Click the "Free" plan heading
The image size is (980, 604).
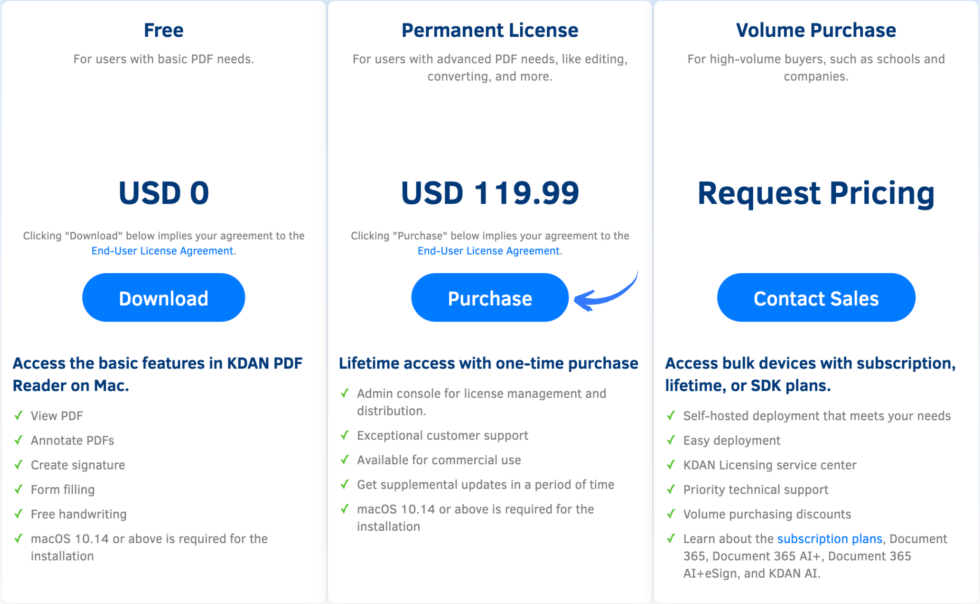click(163, 30)
